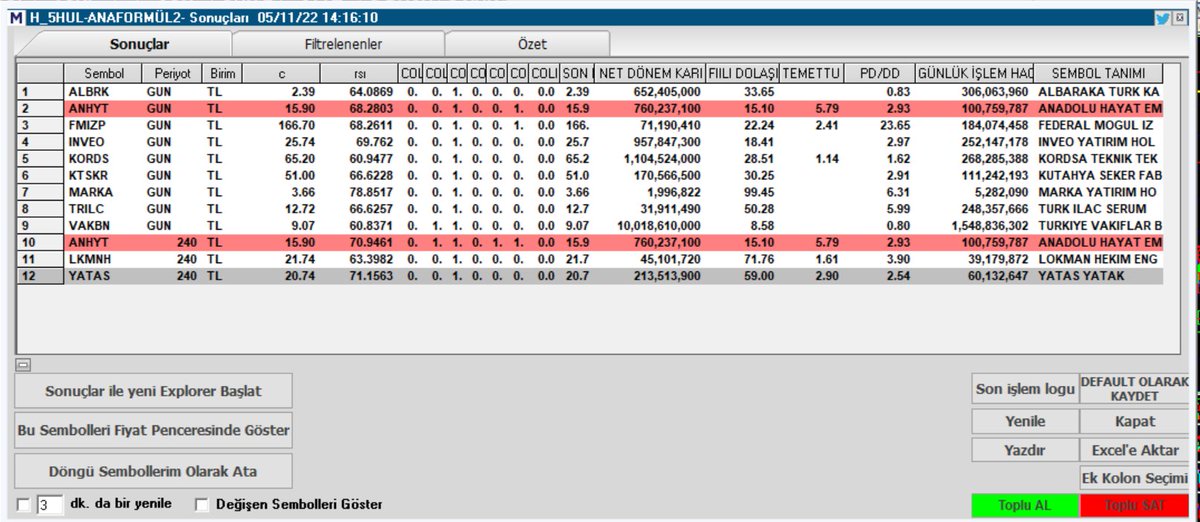Click the Yazdır button
The width and height of the screenshot is (1200, 522).
[1025, 450]
